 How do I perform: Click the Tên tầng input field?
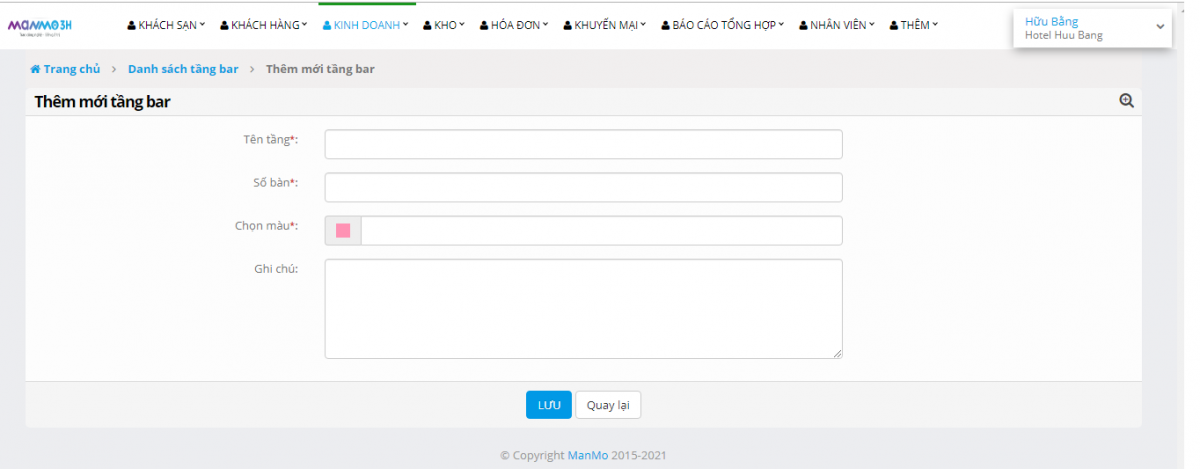(583, 144)
